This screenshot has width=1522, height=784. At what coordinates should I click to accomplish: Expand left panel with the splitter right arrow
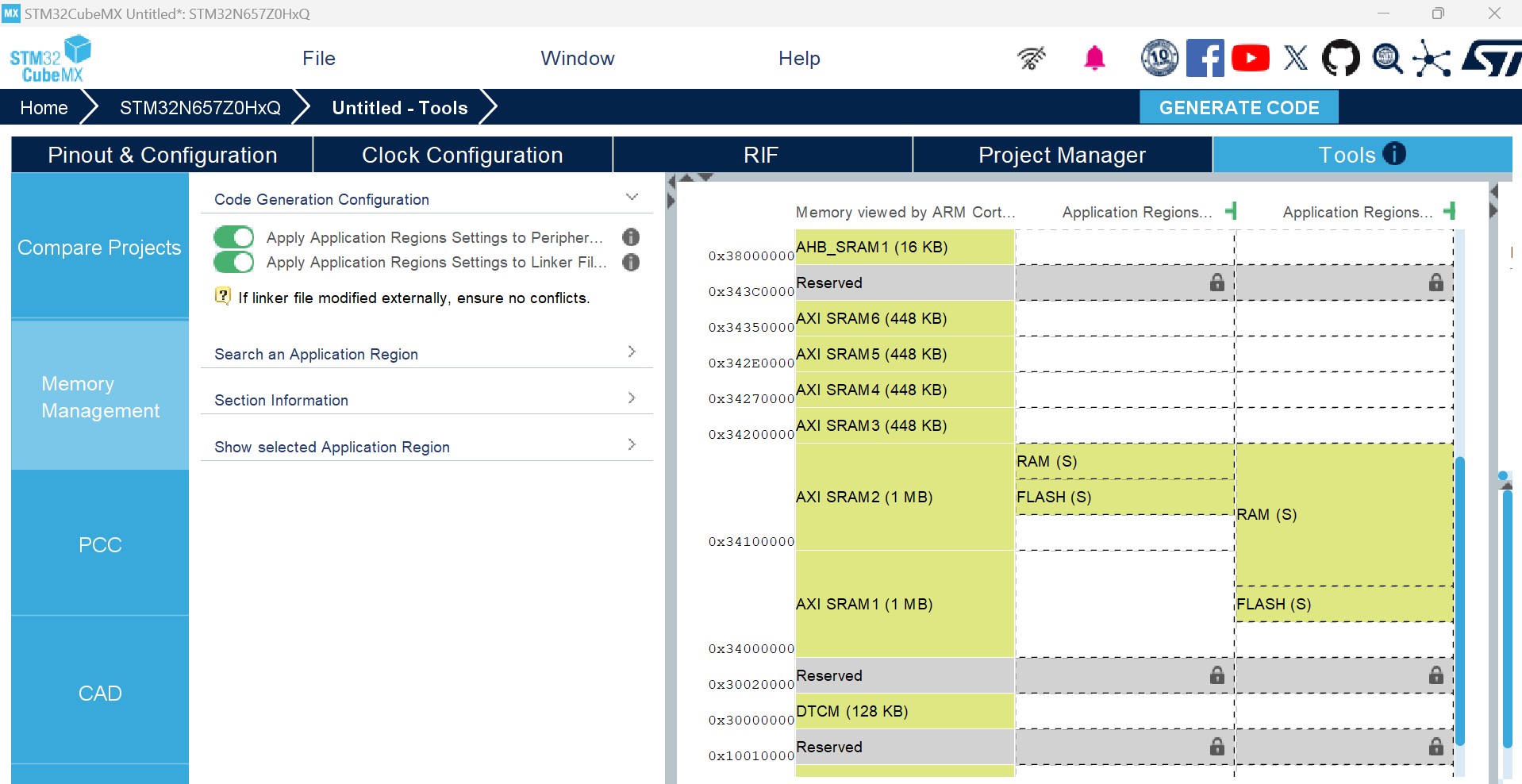coord(671,202)
